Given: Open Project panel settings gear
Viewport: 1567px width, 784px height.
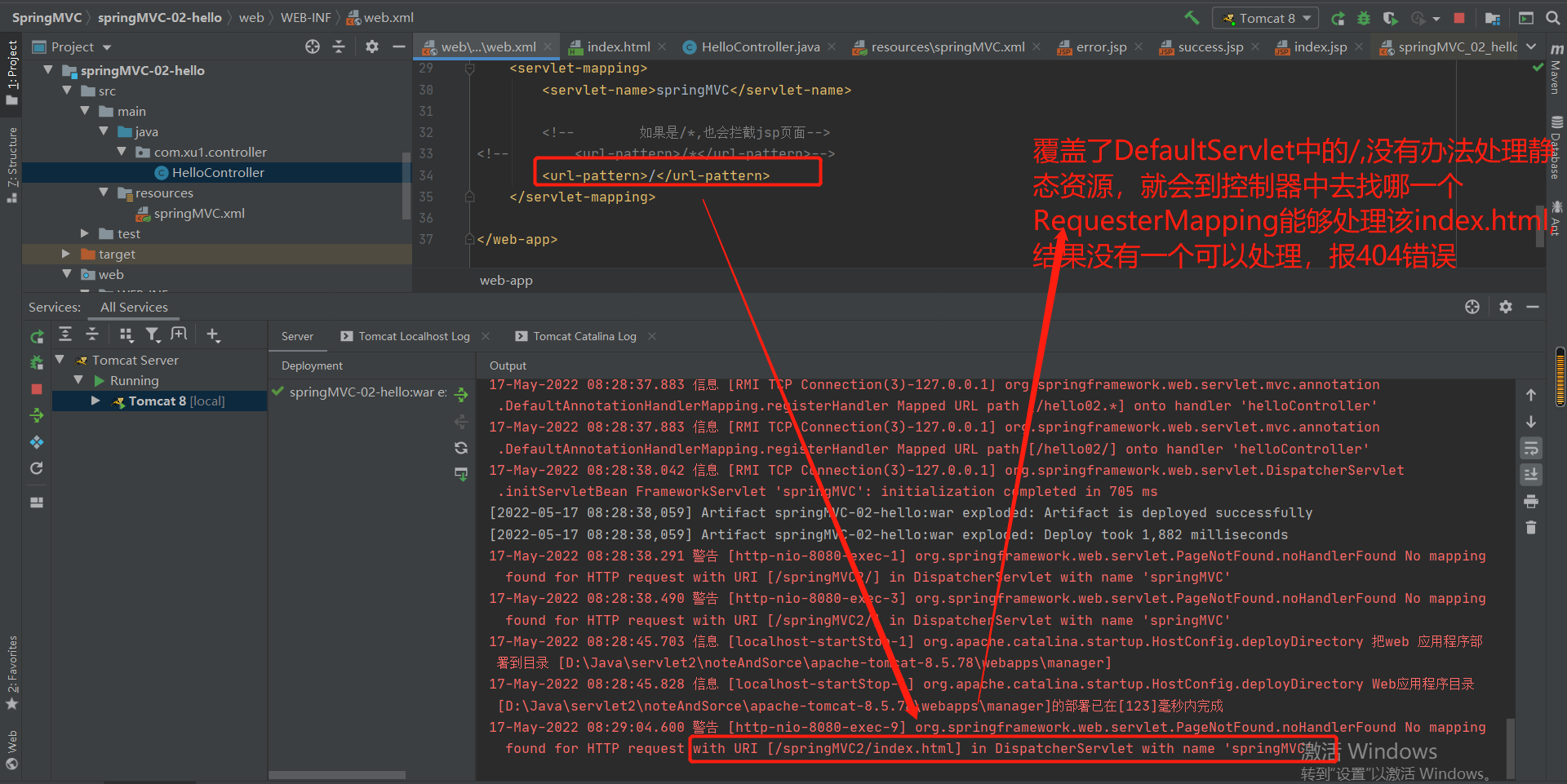Looking at the screenshot, I should 372,47.
